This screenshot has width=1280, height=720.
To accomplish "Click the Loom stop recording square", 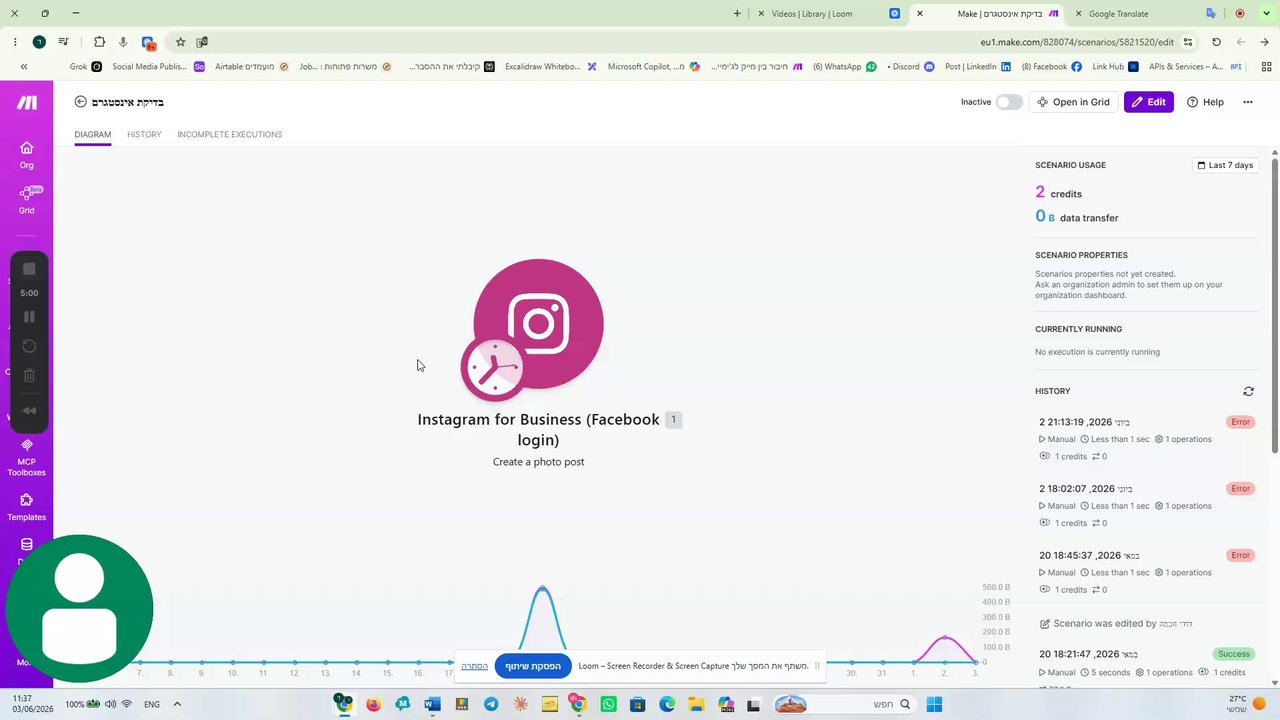I will tap(29, 269).
